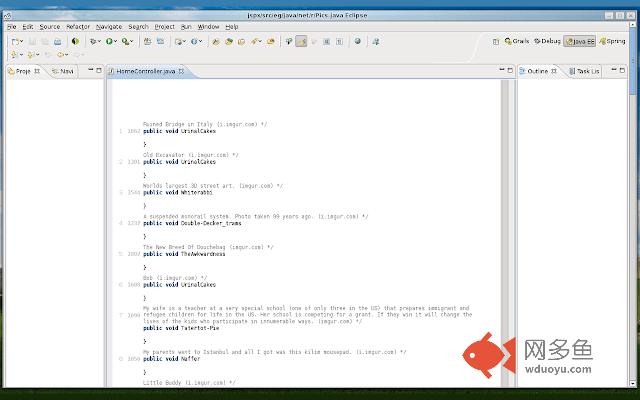Click the globe web browser toolbar icon
The height and width of the screenshot is (400, 640).
358,41
